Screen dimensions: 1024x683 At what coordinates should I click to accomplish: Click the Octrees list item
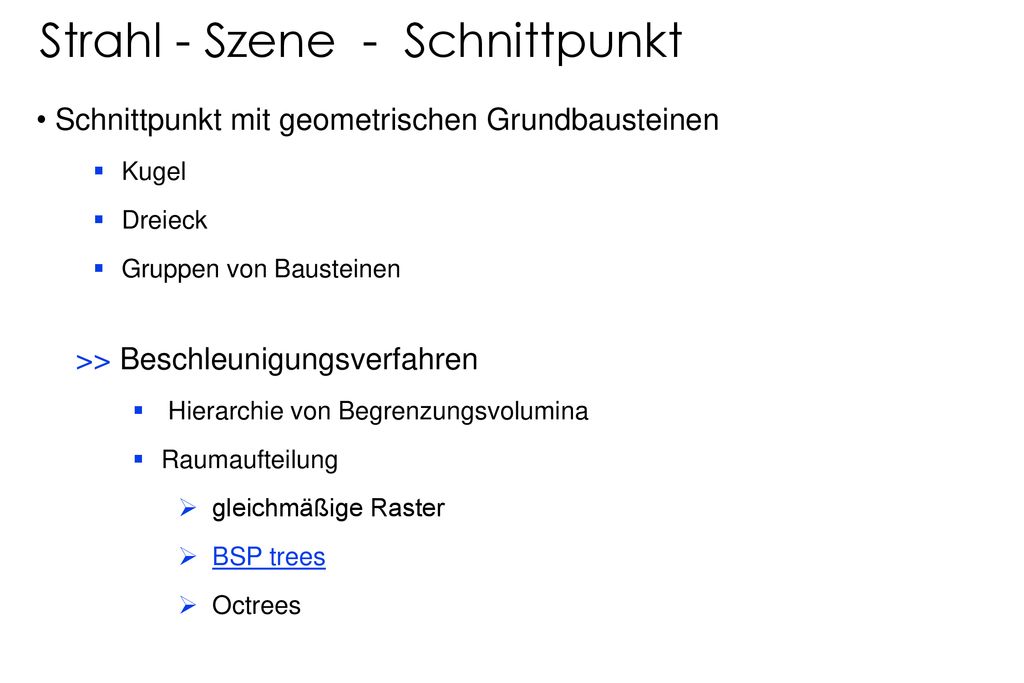[256, 605]
